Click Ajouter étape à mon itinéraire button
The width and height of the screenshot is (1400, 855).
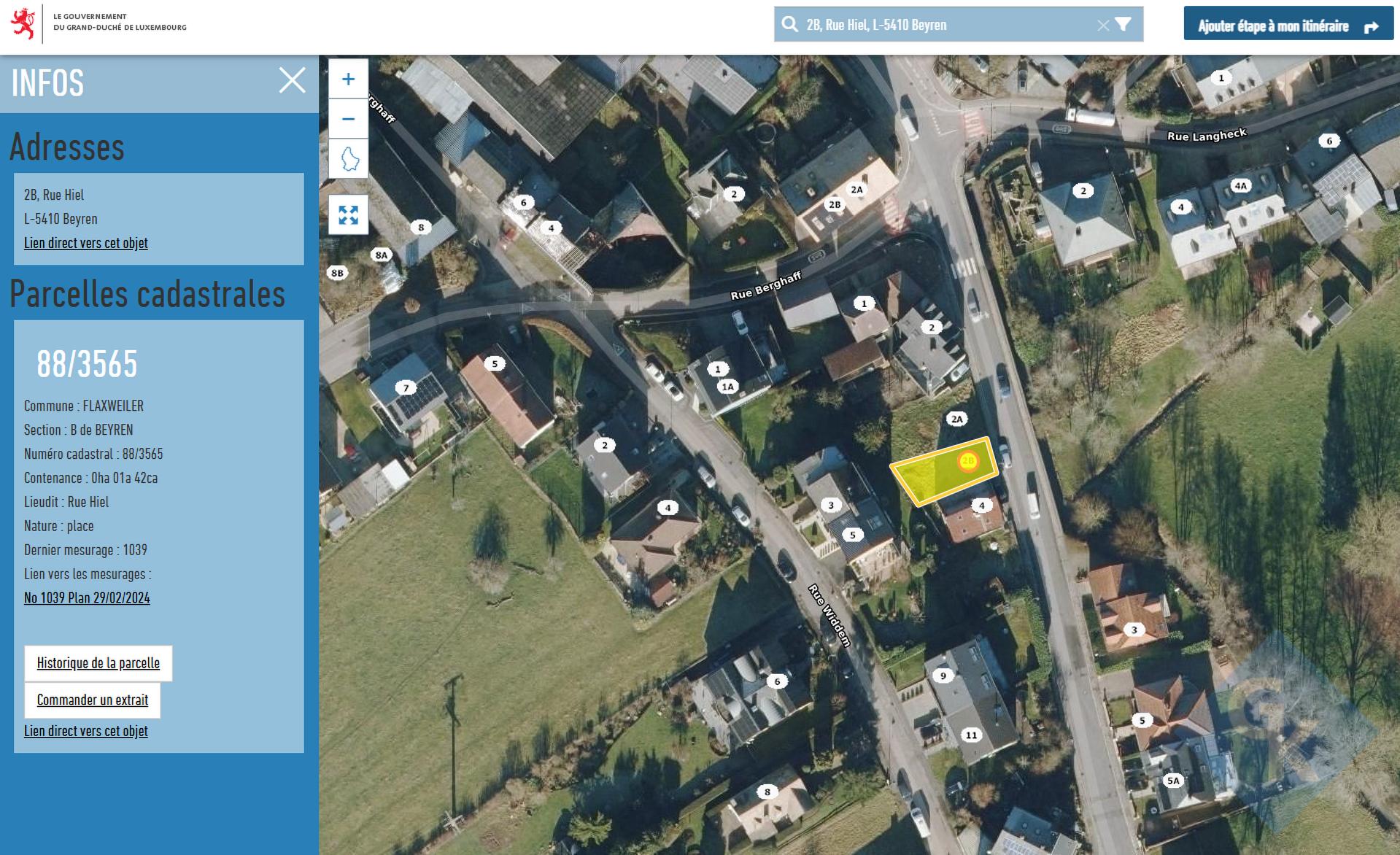click(x=1288, y=26)
